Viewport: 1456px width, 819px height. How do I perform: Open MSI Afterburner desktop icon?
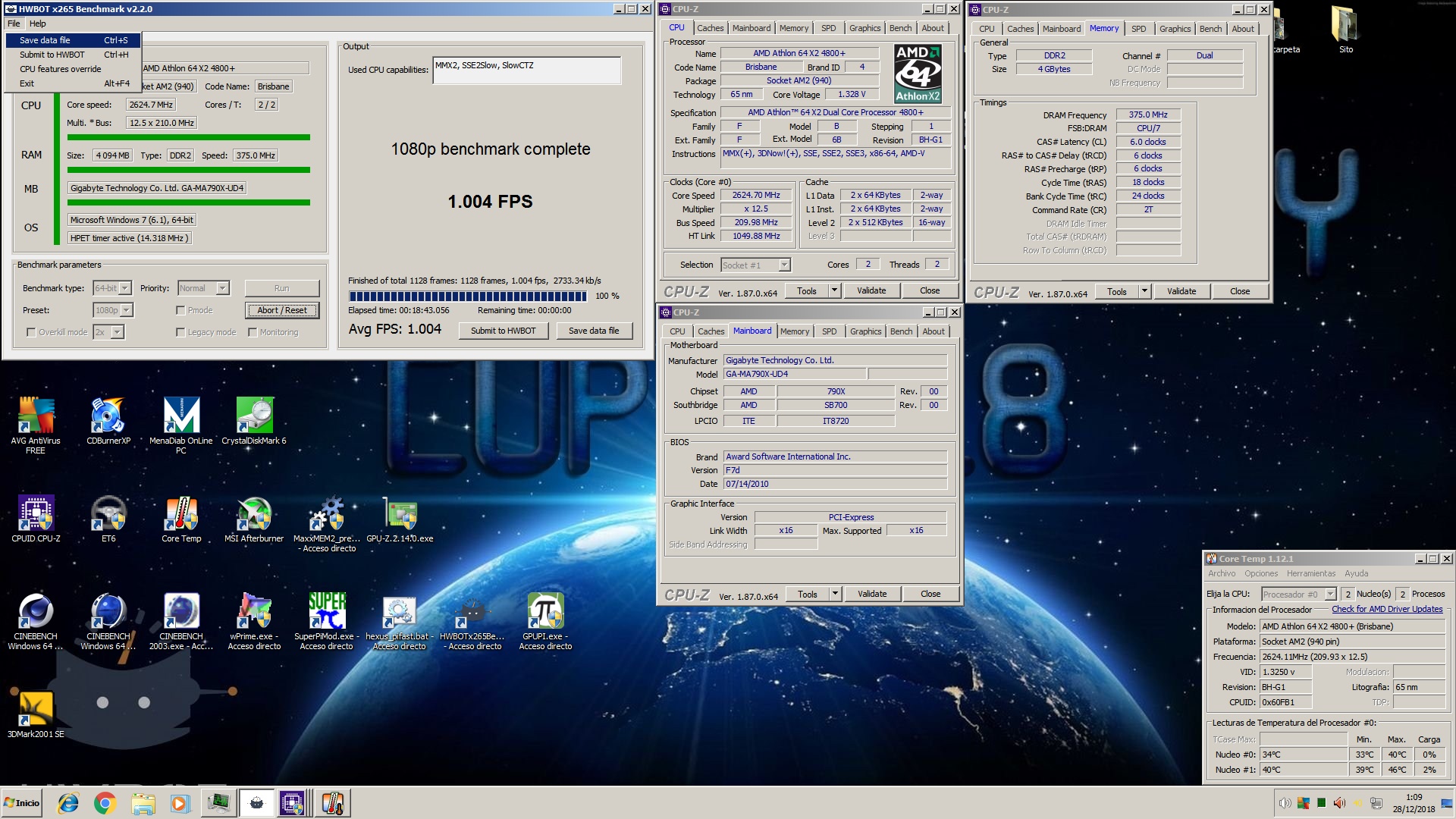pos(254,518)
